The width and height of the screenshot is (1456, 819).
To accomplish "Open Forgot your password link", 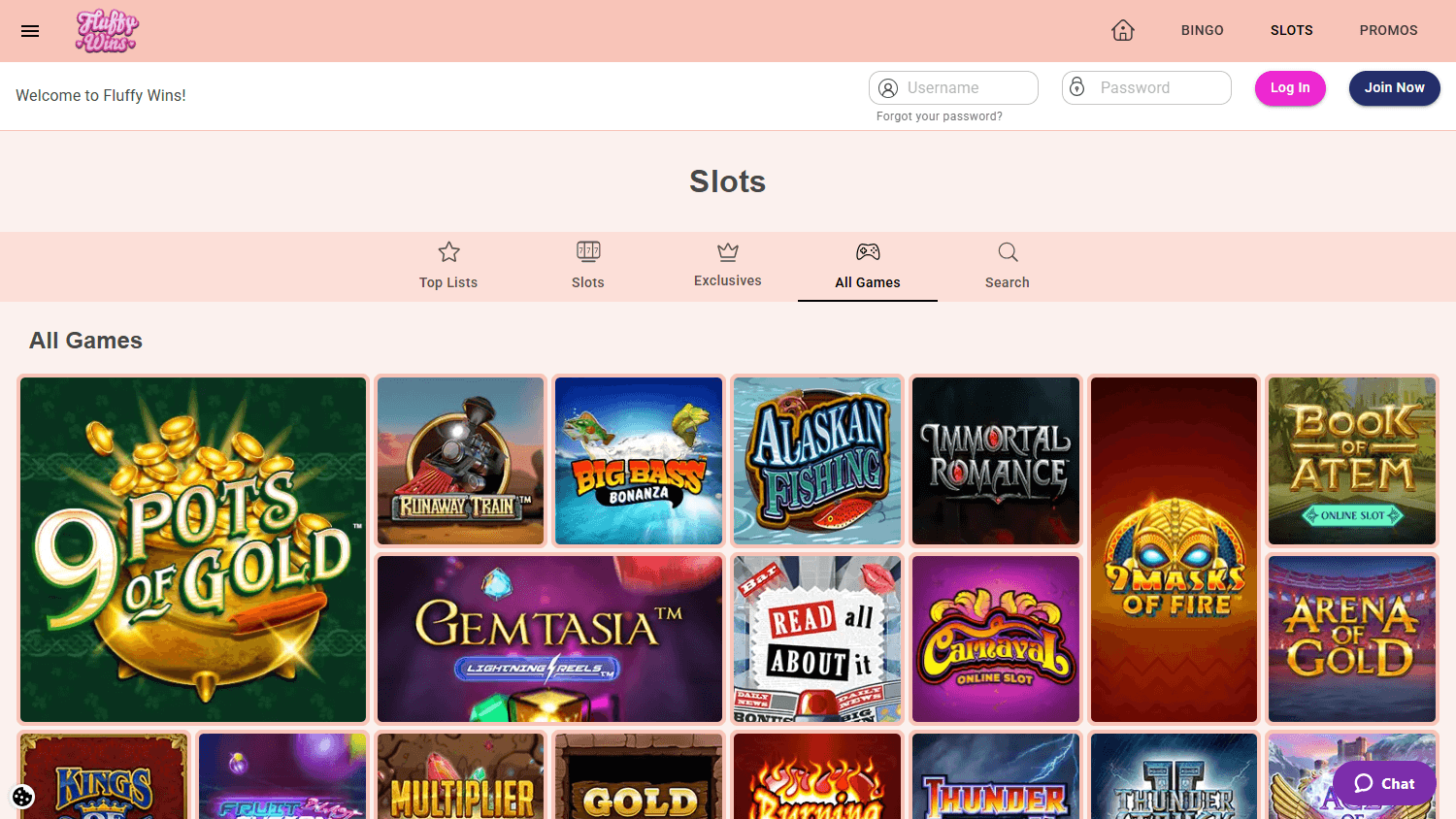I will click(x=940, y=116).
